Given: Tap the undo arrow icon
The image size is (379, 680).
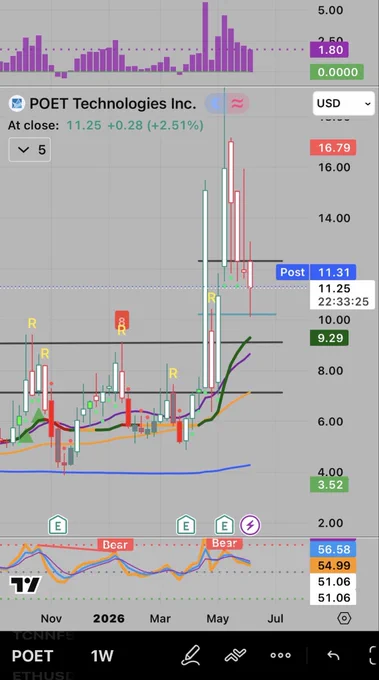Looking at the screenshot, I should pos(333,655).
